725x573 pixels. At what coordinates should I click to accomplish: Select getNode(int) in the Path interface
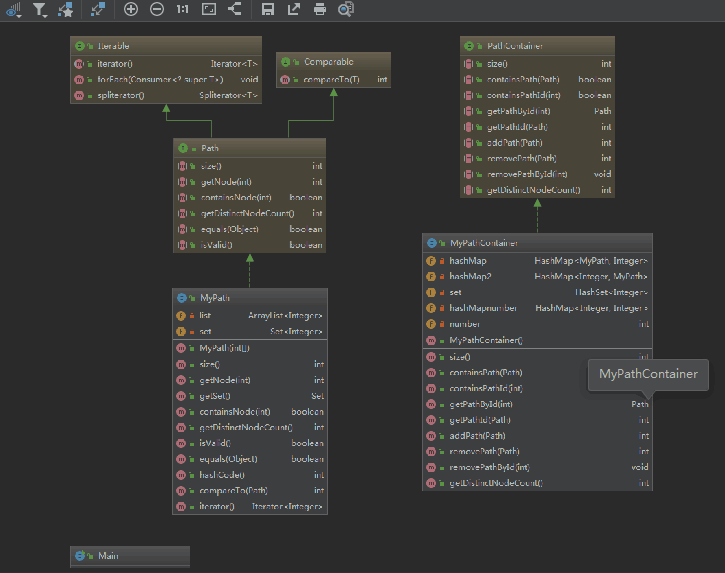pos(250,182)
